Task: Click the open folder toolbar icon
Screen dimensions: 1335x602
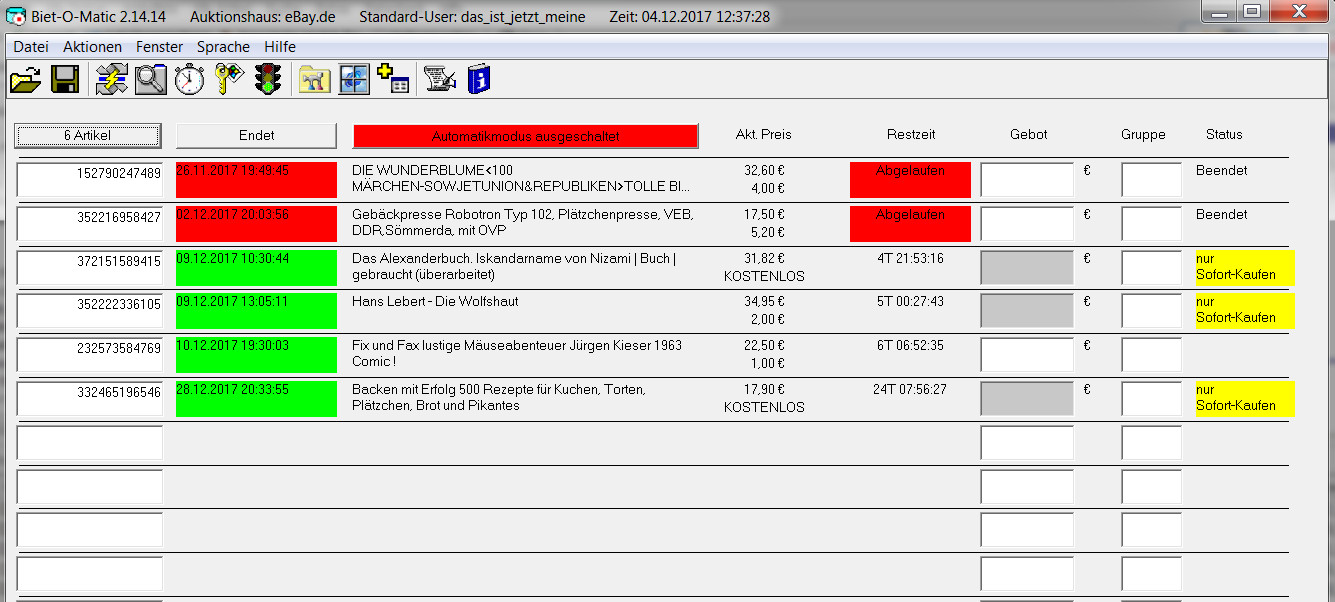Action: pos(26,79)
